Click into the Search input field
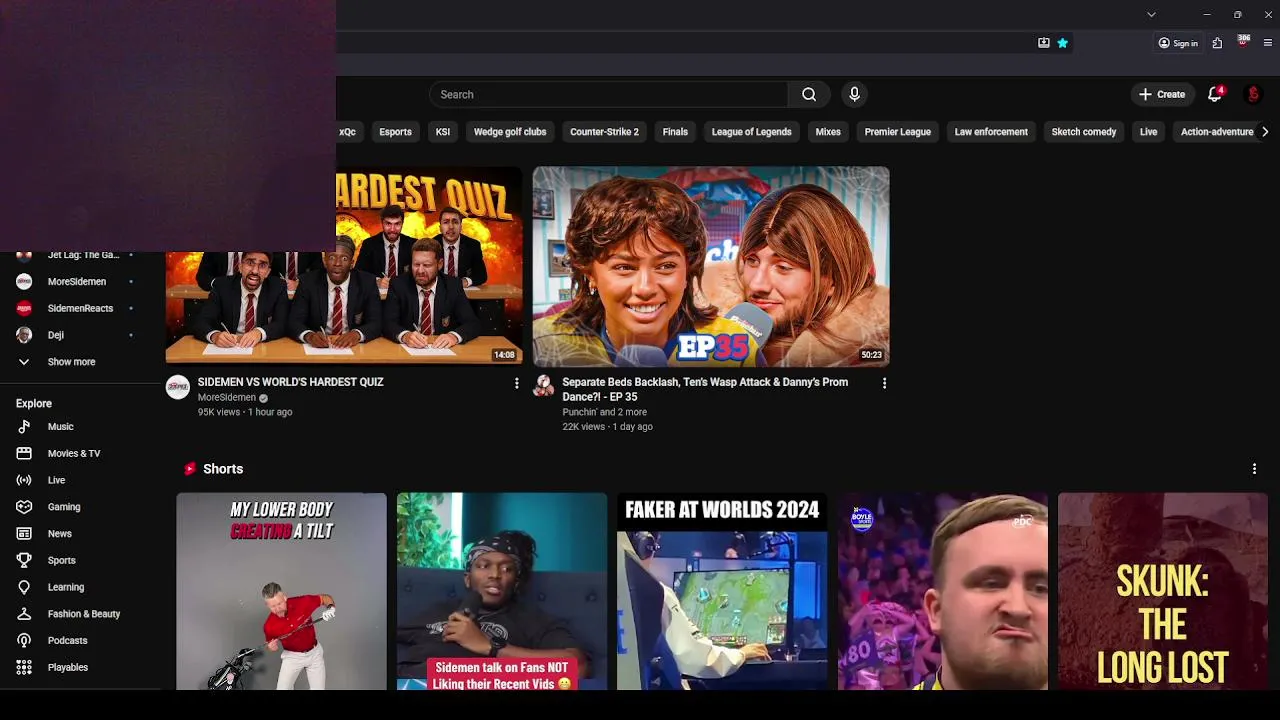The image size is (1280, 720). coord(609,94)
